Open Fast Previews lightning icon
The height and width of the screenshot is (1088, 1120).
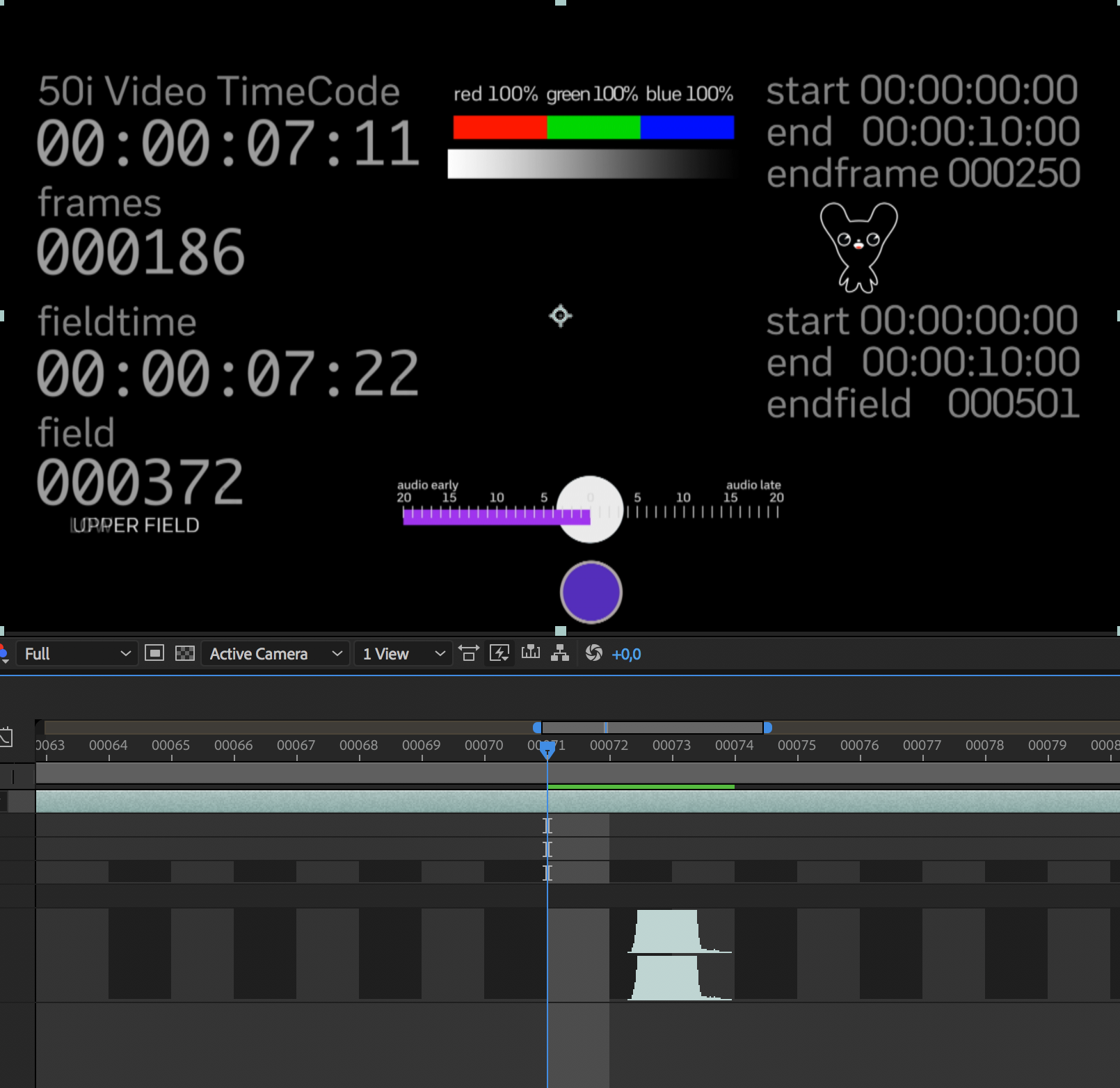pos(500,653)
